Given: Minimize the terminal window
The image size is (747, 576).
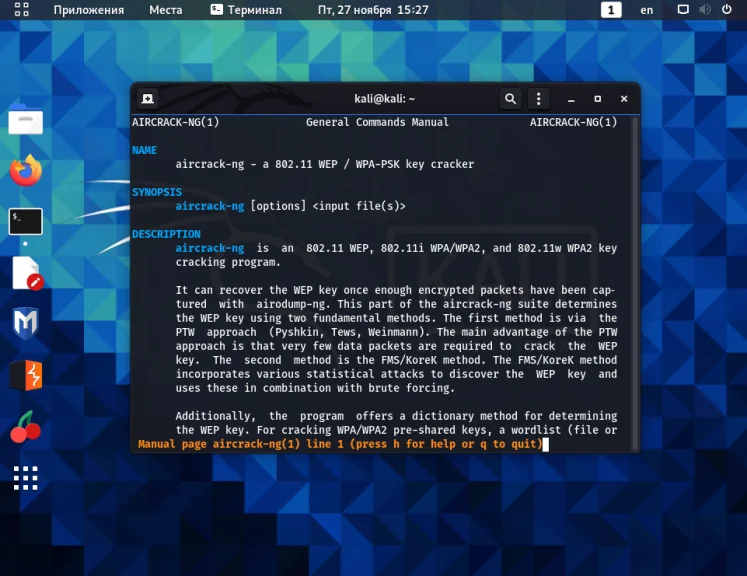Looking at the screenshot, I should 571,99.
